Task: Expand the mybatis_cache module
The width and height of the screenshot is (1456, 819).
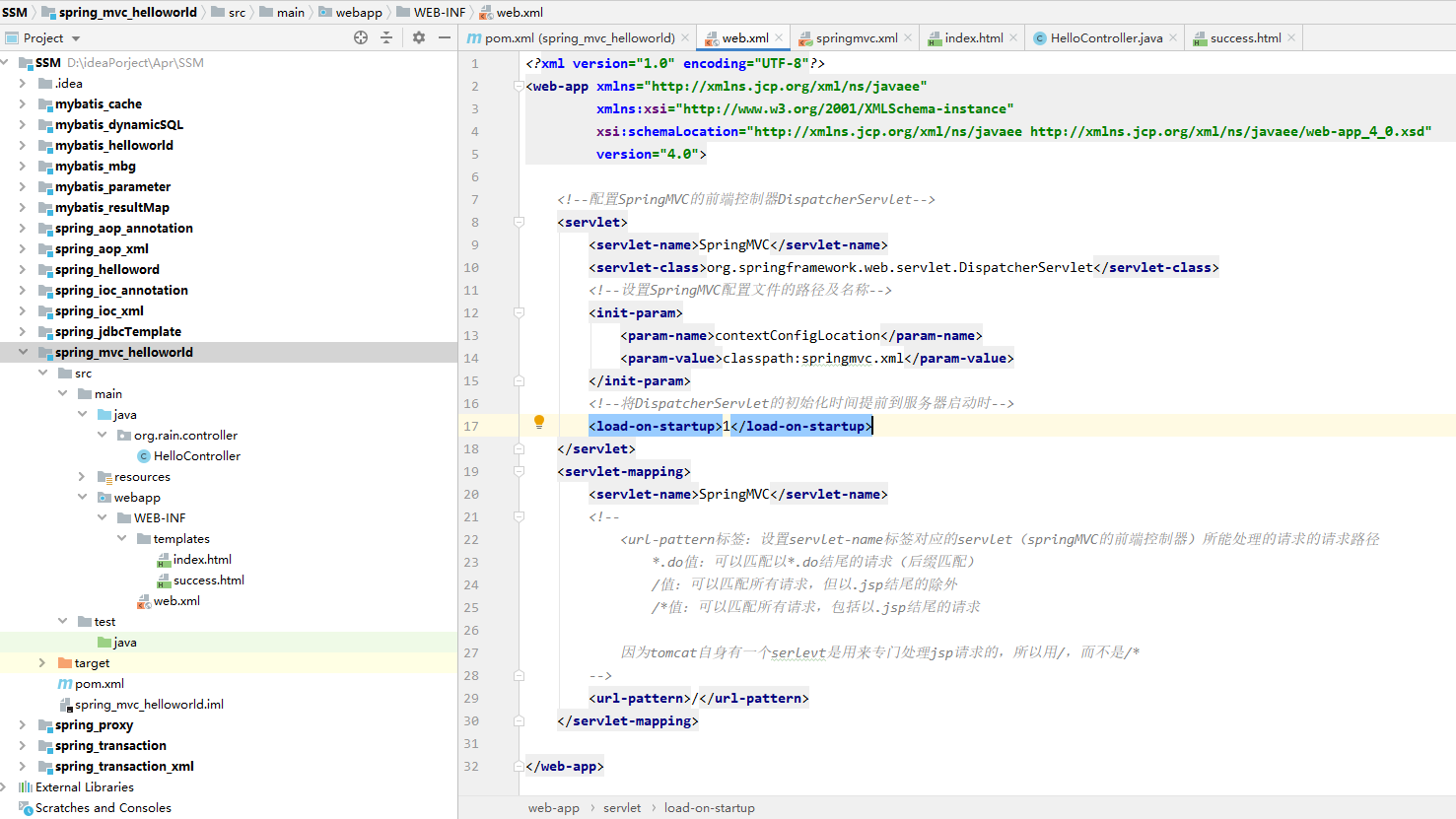Action: point(23,104)
